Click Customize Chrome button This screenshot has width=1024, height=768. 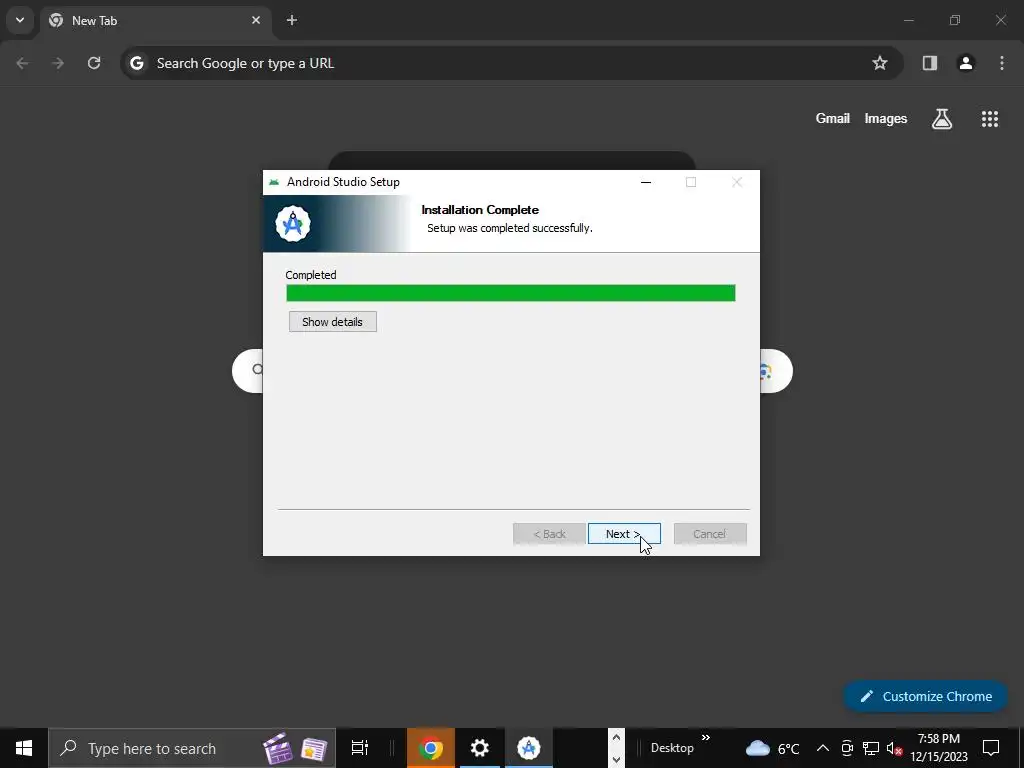tap(926, 696)
